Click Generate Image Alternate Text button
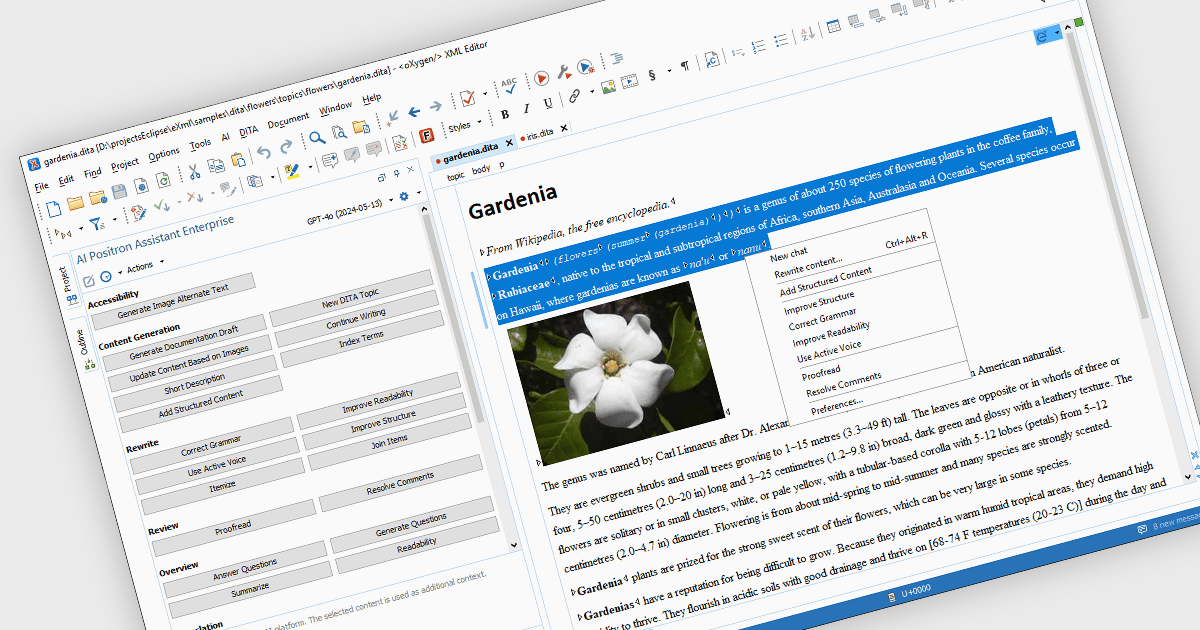The width and height of the screenshot is (1200, 630). (173, 299)
